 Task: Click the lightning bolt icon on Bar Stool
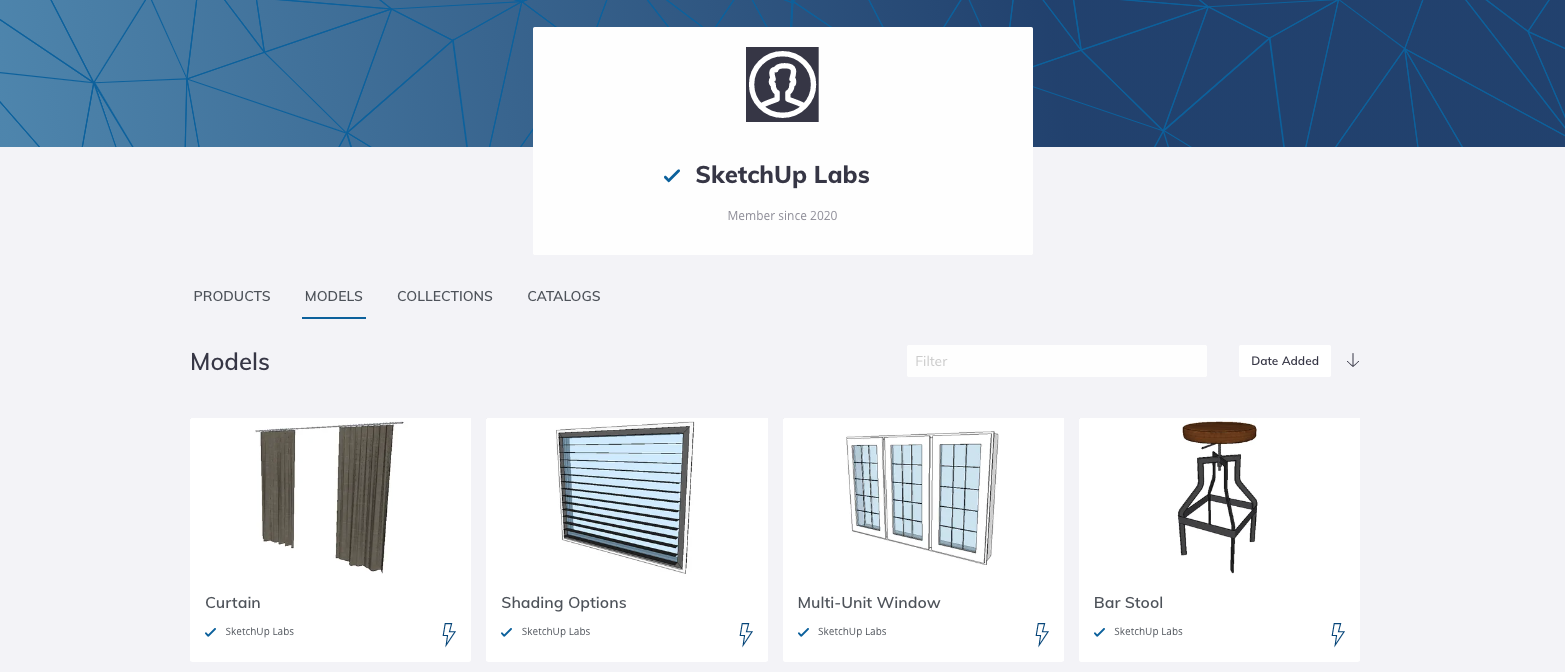click(1337, 634)
